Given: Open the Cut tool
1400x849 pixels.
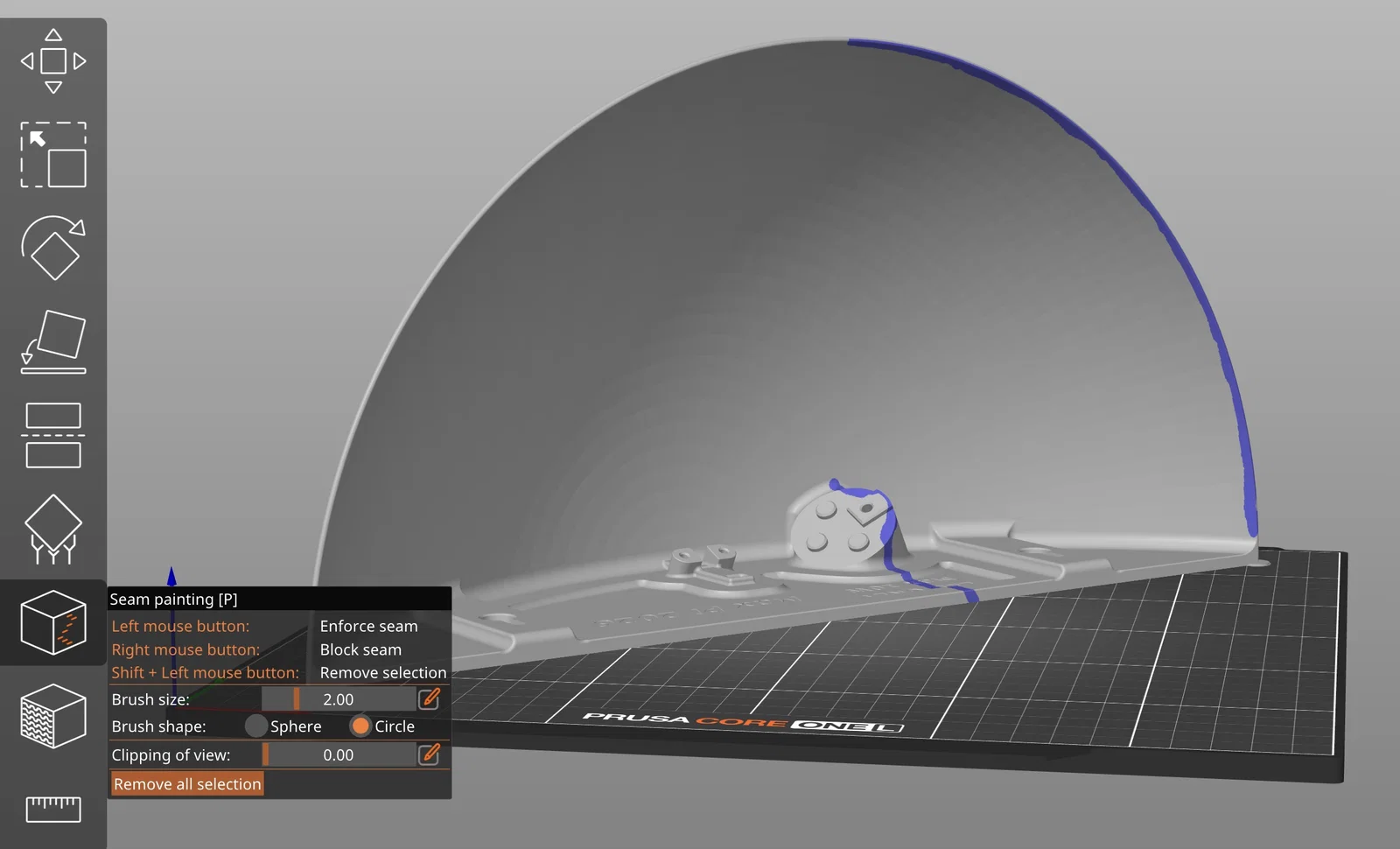Looking at the screenshot, I should [53, 436].
